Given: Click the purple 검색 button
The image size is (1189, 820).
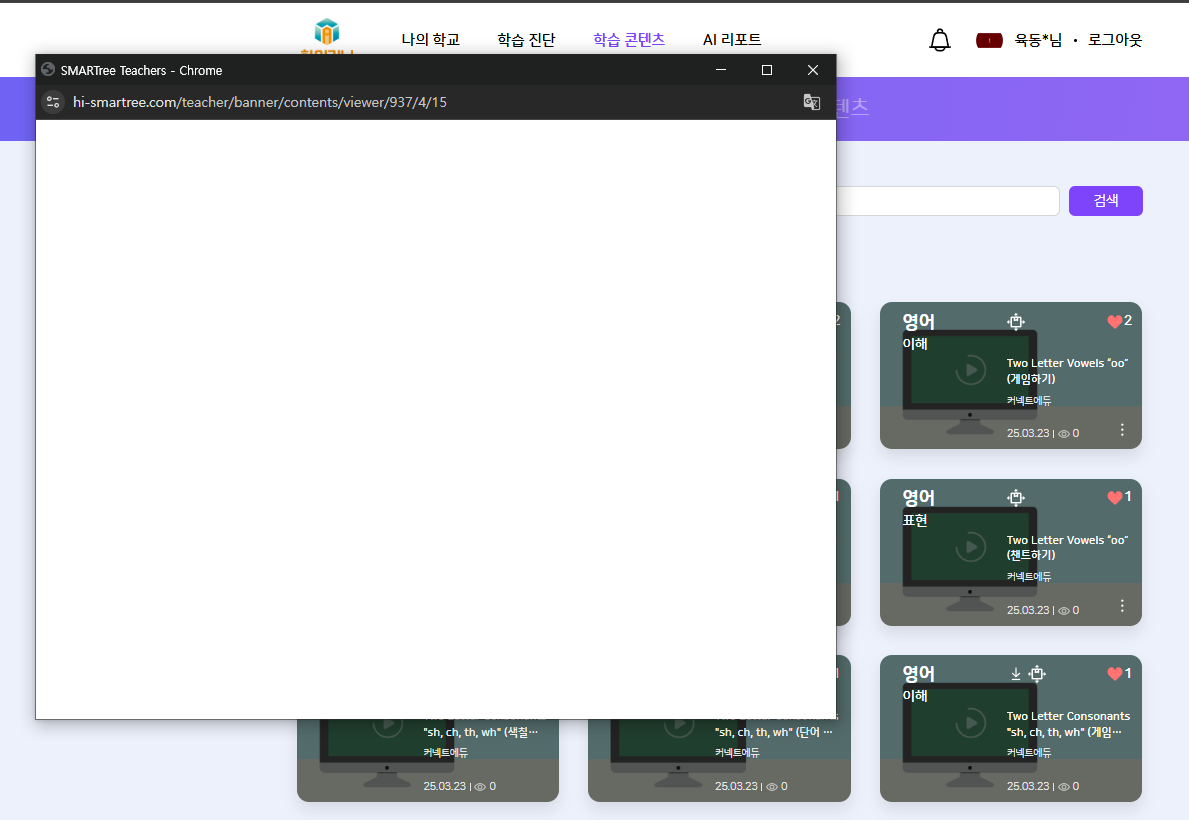Looking at the screenshot, I should [x=1105, y=201].
